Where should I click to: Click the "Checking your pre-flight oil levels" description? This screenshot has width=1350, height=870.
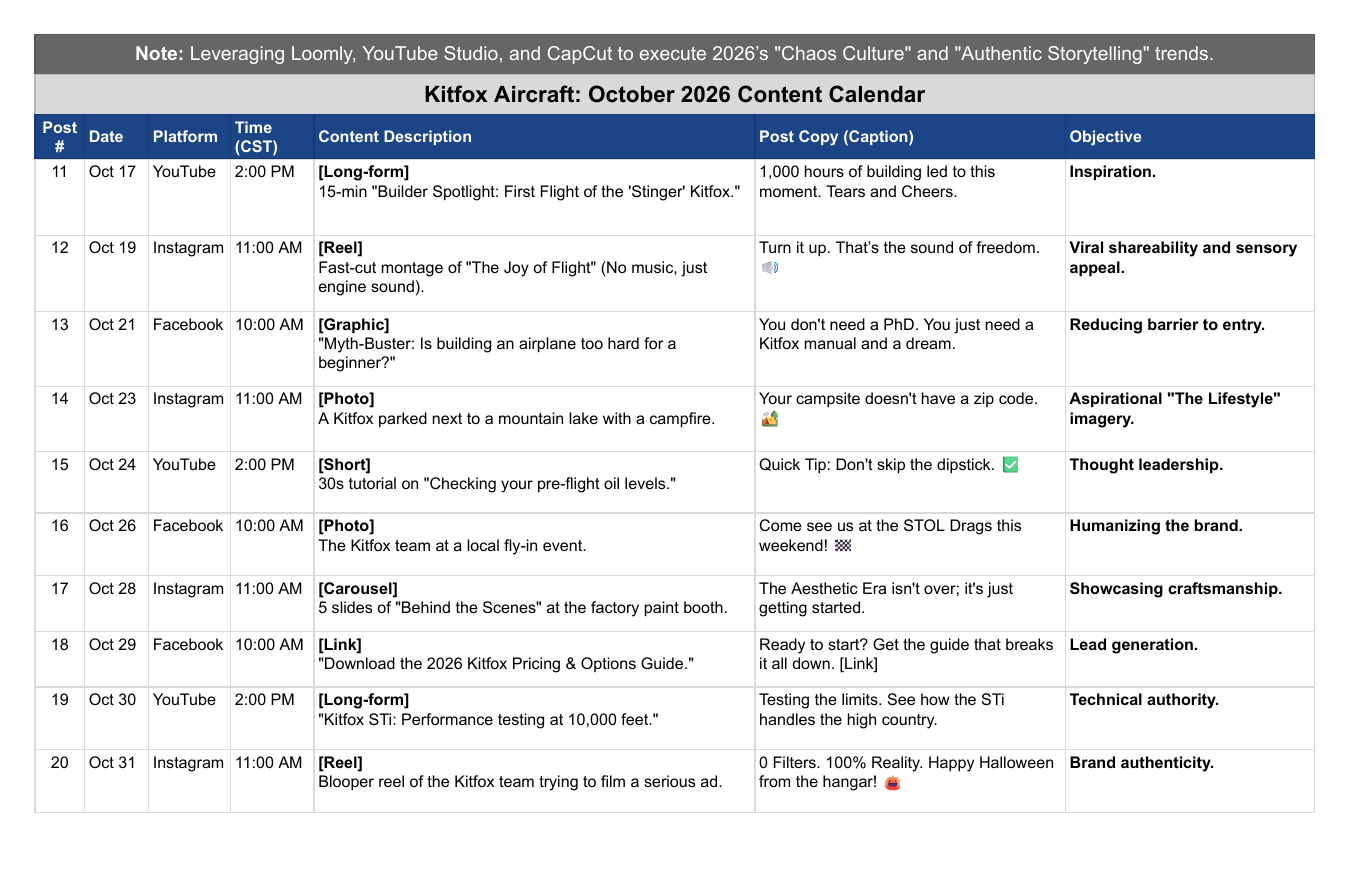(534, 482)
